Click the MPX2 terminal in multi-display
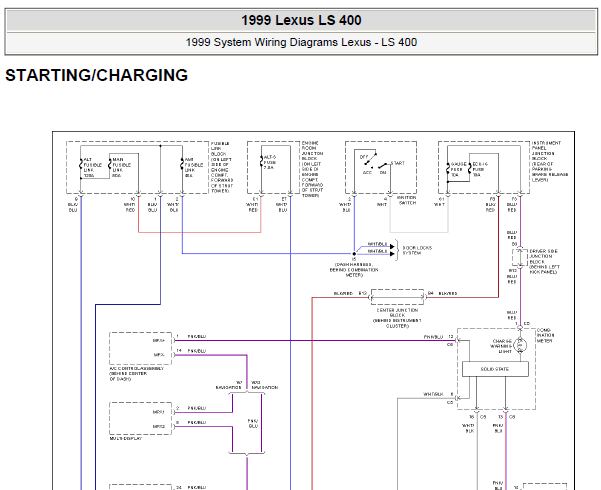Image resolution: width=601 pixels, height=490 pixels. pos(159,426)
